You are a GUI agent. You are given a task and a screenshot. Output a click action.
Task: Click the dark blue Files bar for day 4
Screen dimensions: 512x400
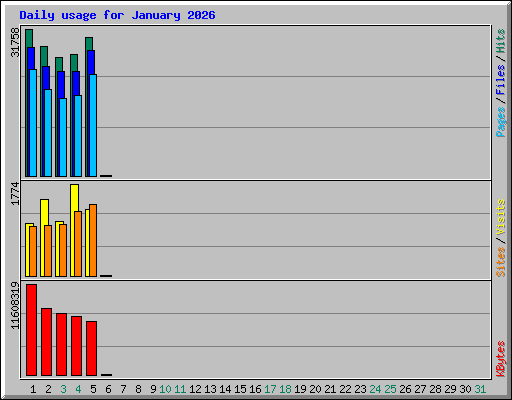pos(76,83)
